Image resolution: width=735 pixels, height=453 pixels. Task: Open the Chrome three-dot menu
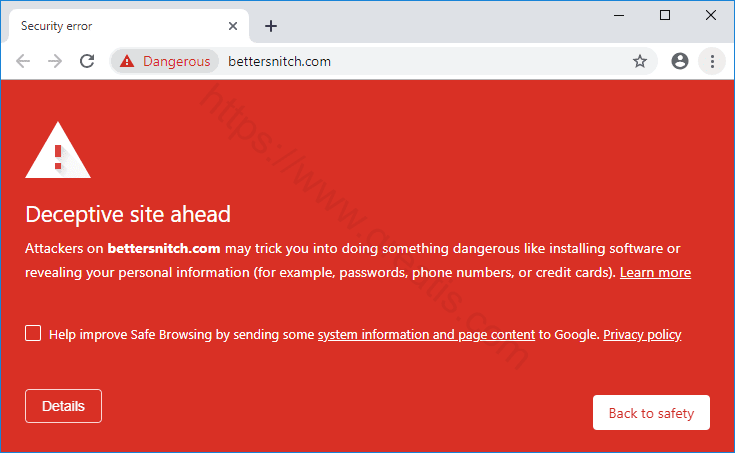712,61
